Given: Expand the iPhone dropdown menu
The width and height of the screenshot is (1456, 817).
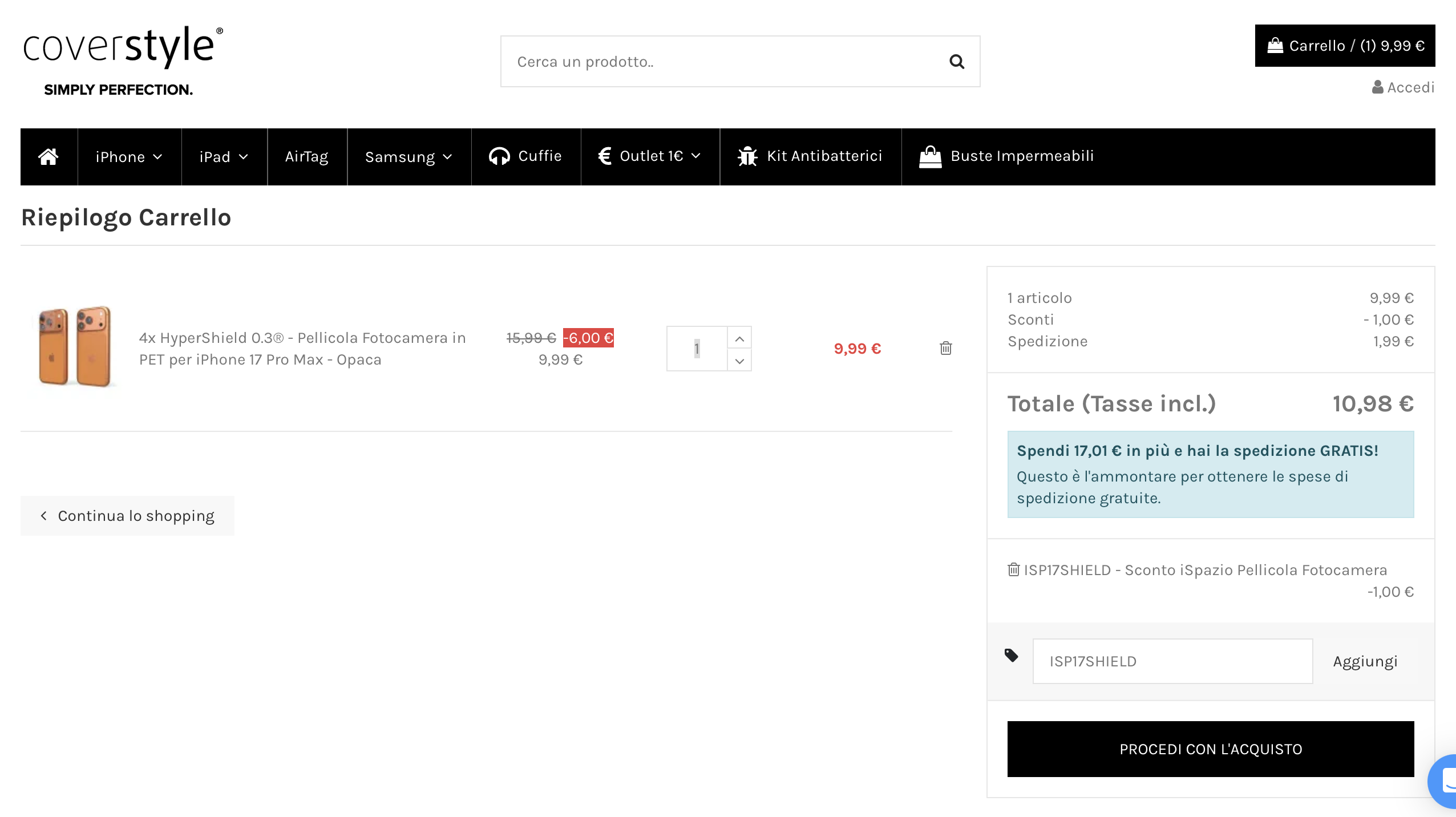Looking at the screenshot, I should click(129, 157).
